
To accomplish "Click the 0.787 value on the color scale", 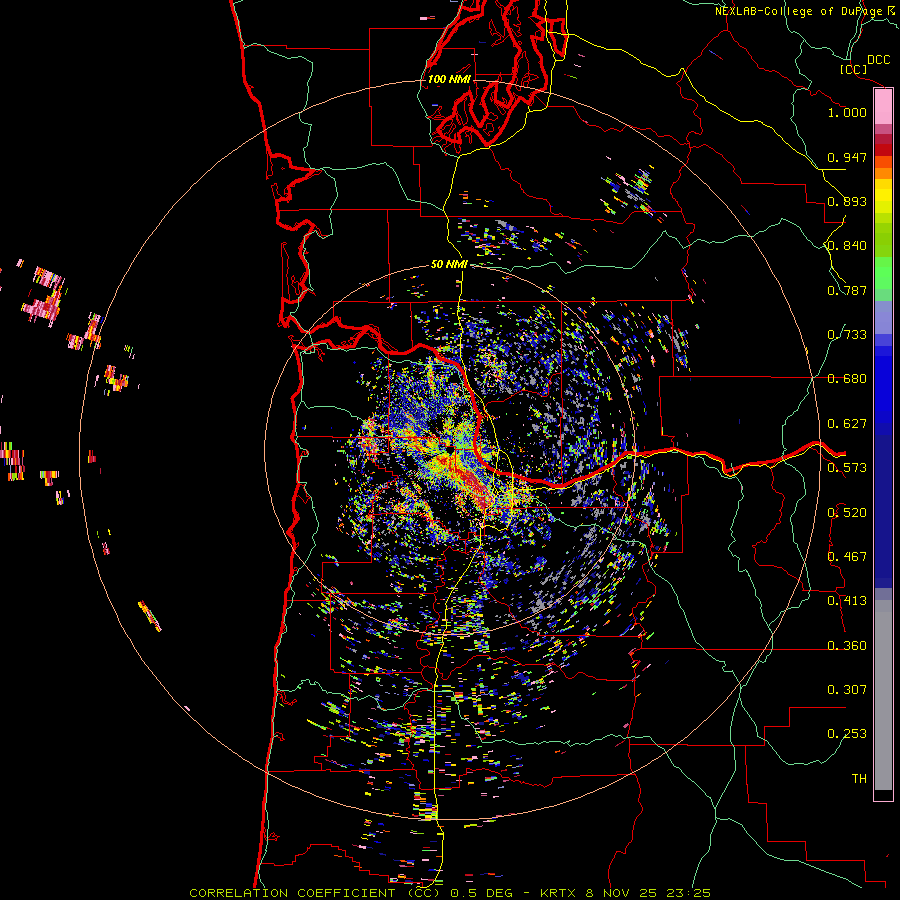I will point(847,290).
